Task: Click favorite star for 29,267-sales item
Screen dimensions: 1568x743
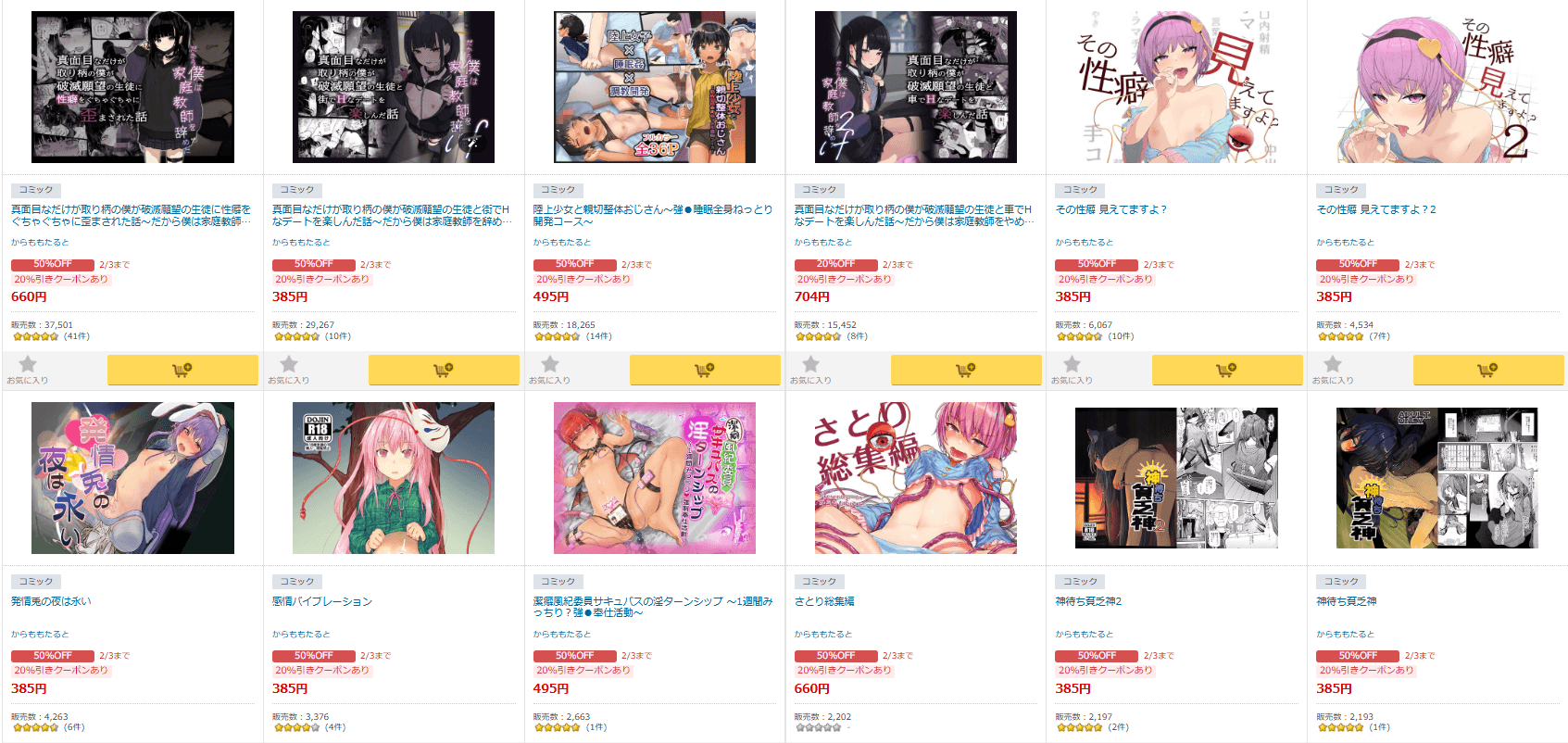Action: tap(289, 369)
